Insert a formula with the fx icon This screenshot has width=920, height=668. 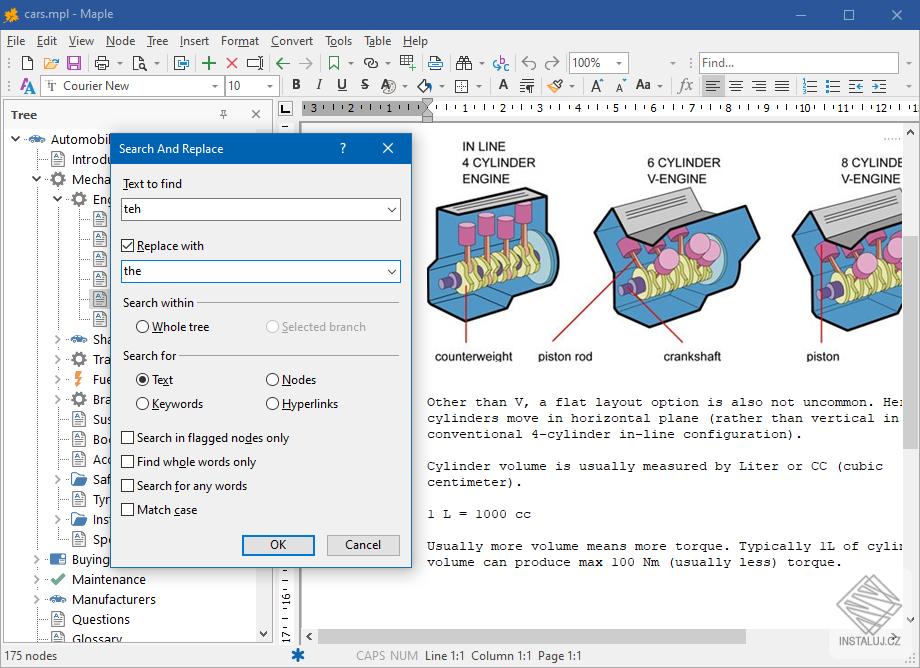tap(685, 86)
